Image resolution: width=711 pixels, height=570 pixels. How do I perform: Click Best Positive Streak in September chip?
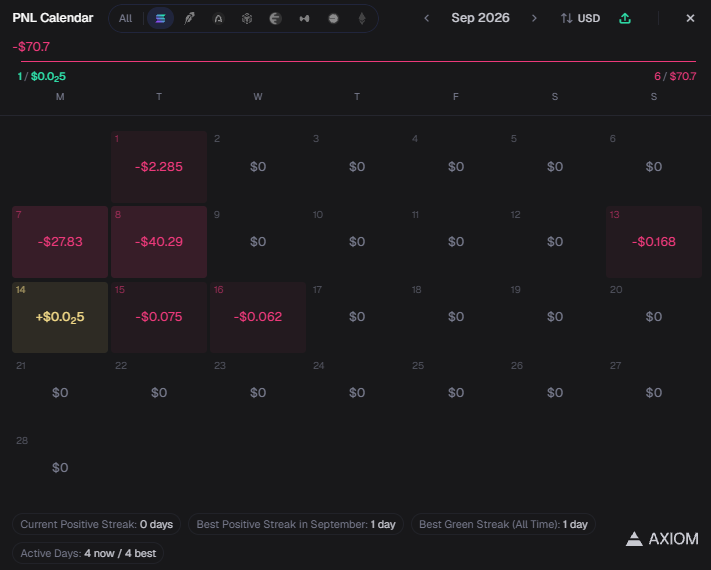pos(296,524)
